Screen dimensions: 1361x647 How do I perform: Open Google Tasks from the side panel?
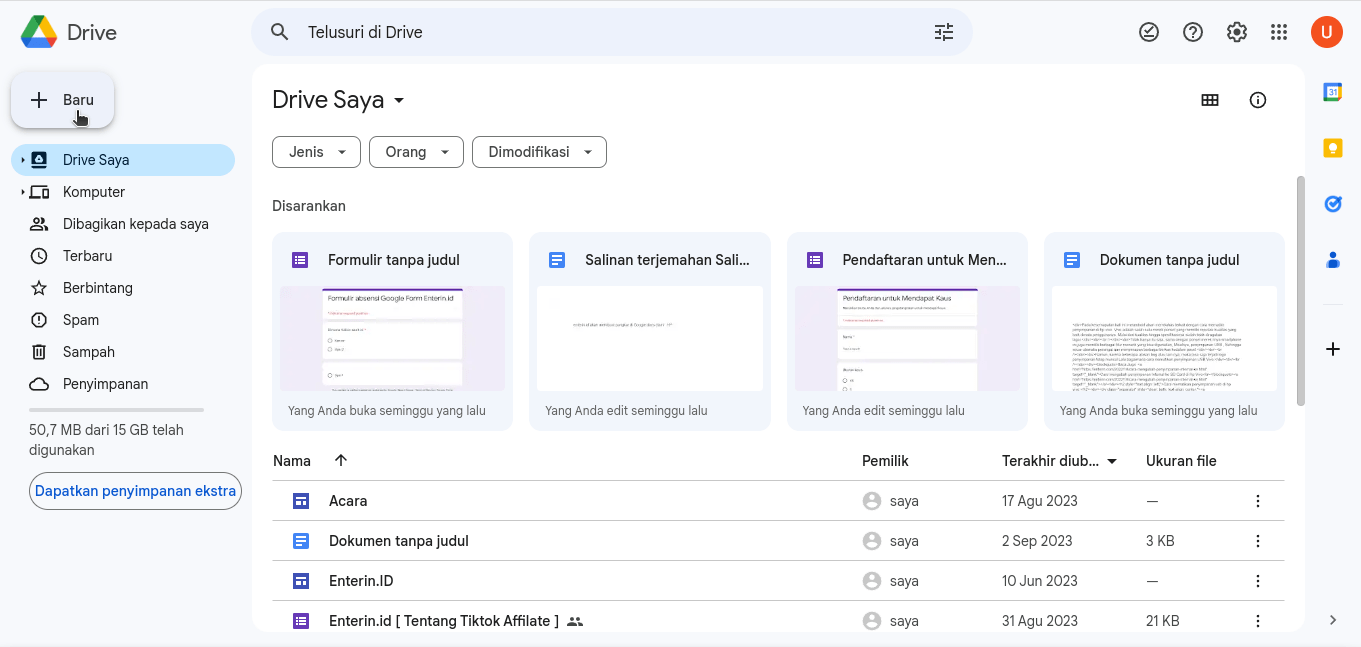pos(1332,203)
